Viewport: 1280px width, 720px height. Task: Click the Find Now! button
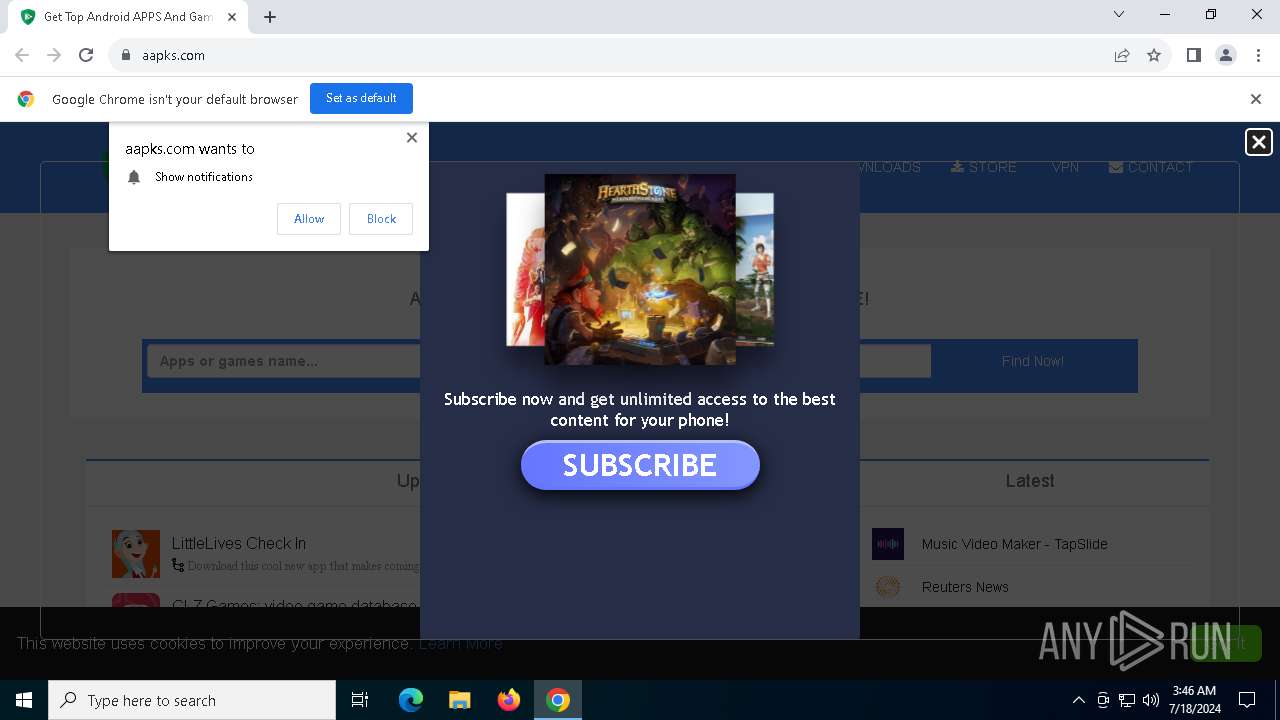click(x=1033, y=361)
